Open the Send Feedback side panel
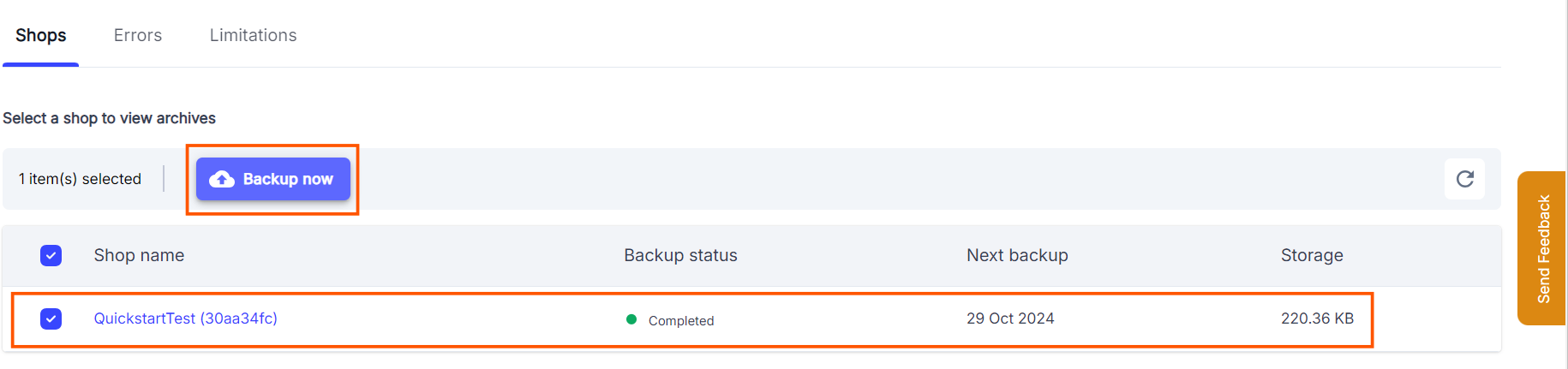 1542,248
